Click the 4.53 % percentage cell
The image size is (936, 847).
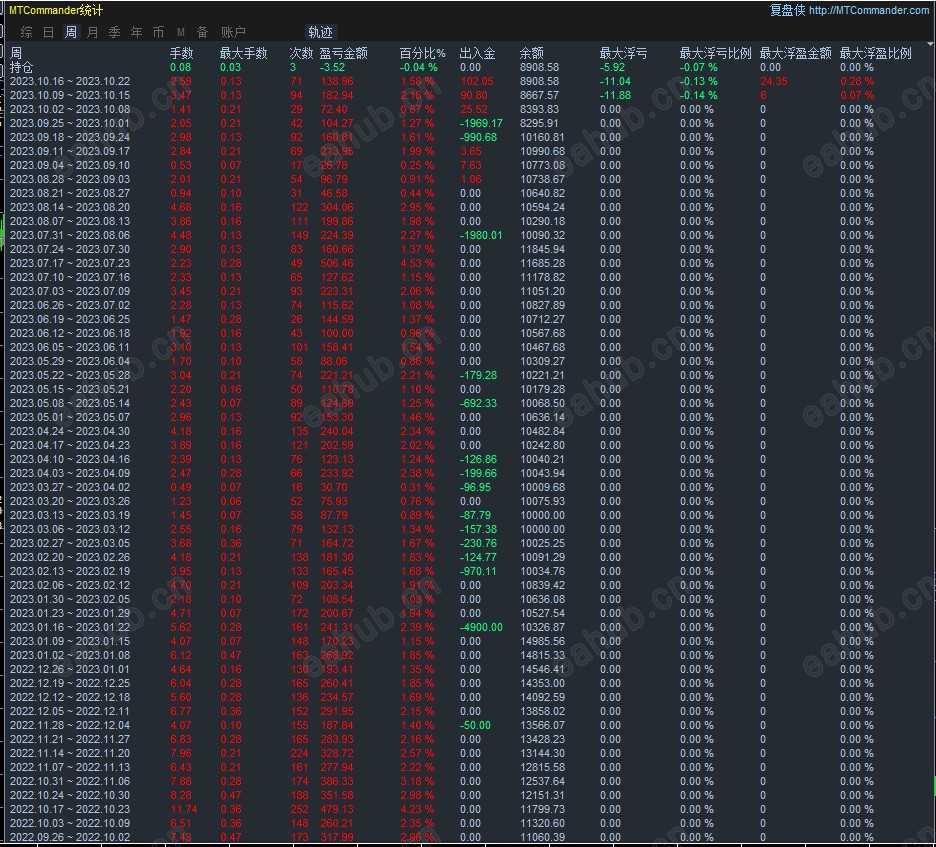pyautogui.click(x=417, y=263)
